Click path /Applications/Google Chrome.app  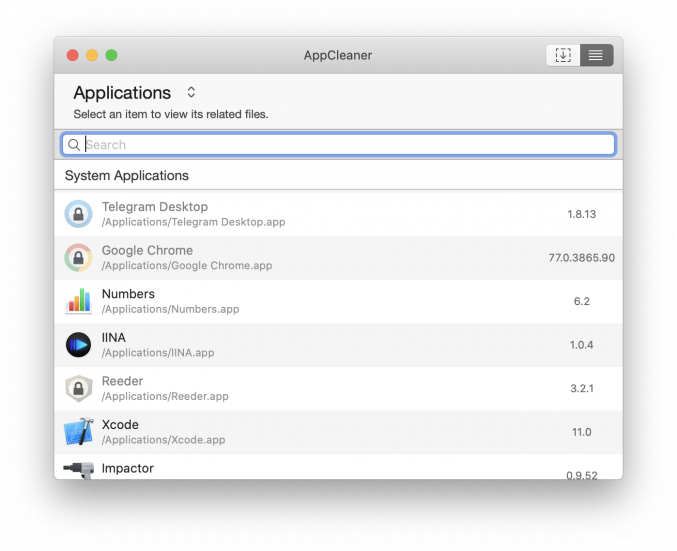187,266
